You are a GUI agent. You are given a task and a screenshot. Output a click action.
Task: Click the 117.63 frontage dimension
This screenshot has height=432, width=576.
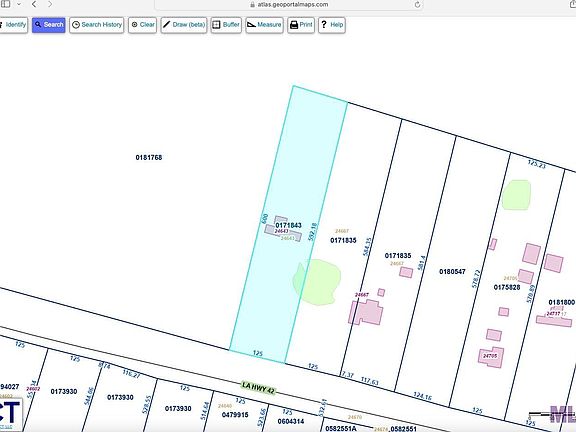pos(370,381)
